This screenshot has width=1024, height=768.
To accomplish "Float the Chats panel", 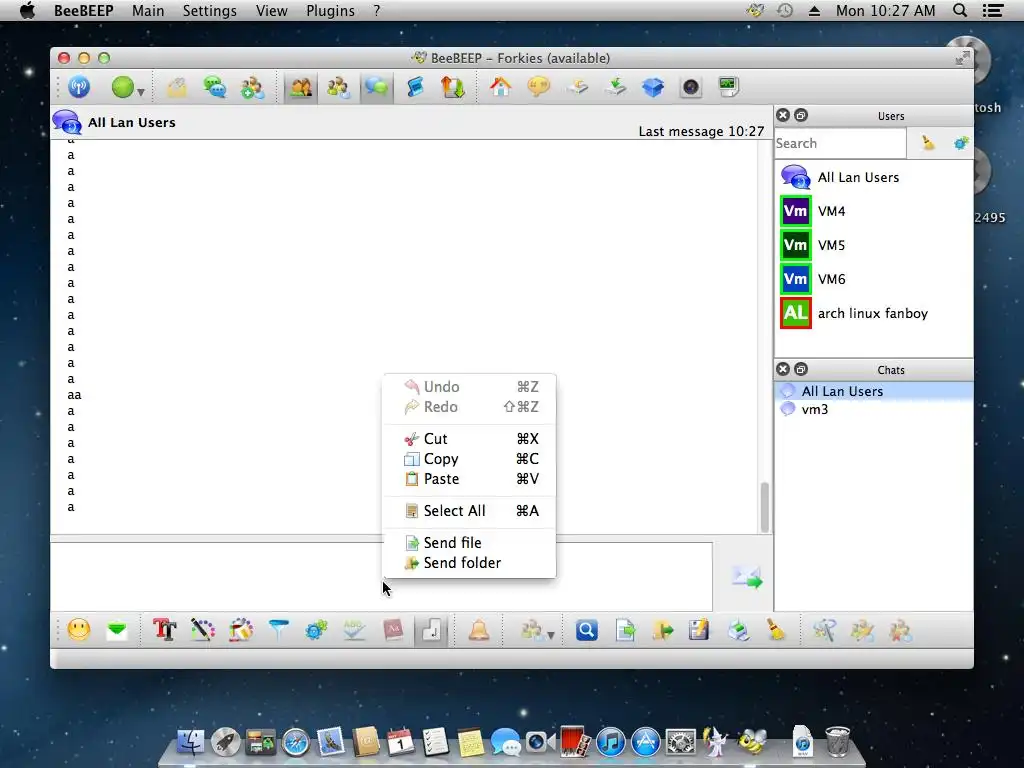I will tap(801, 370).
